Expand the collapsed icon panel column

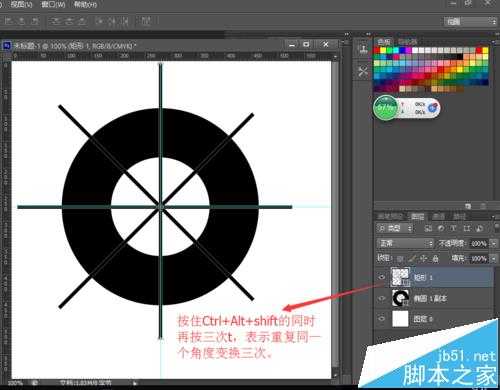(x=368, y=34)
